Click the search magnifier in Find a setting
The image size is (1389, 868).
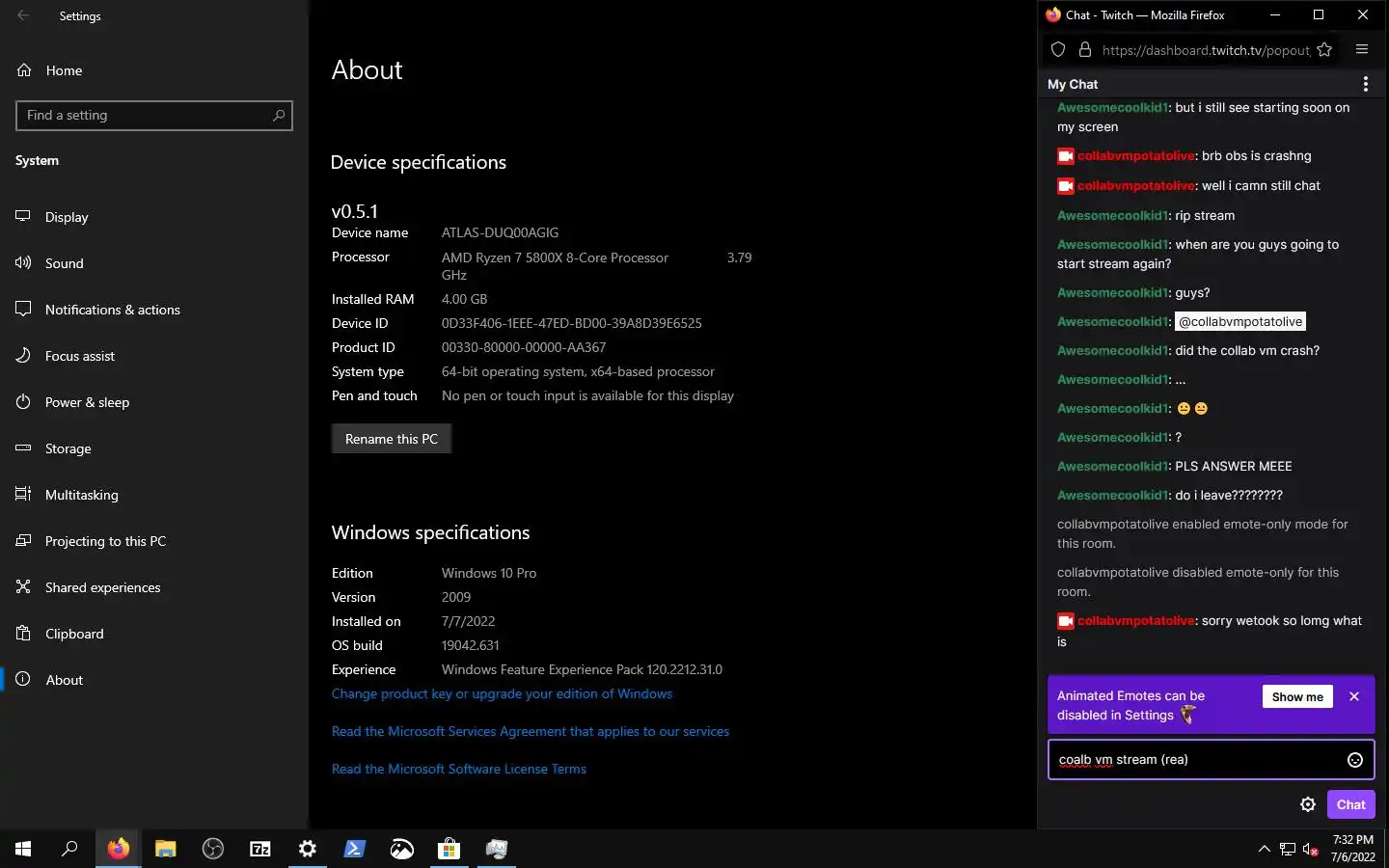click(279, 116)
